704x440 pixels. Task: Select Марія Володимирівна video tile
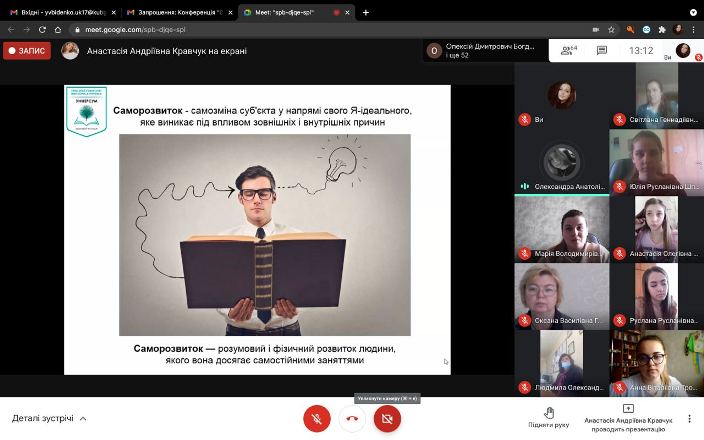click(x=560, y=226)
